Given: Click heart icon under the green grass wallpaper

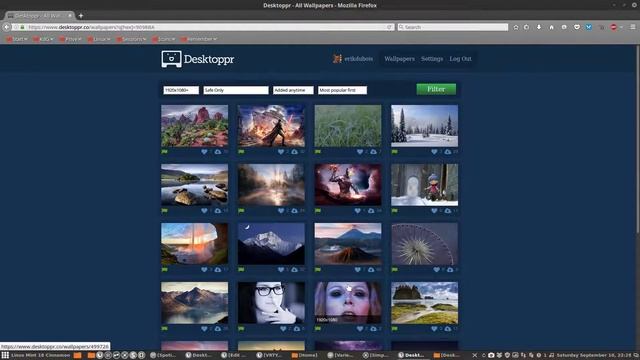Looking at the screenshot, I should click(360, 152).
